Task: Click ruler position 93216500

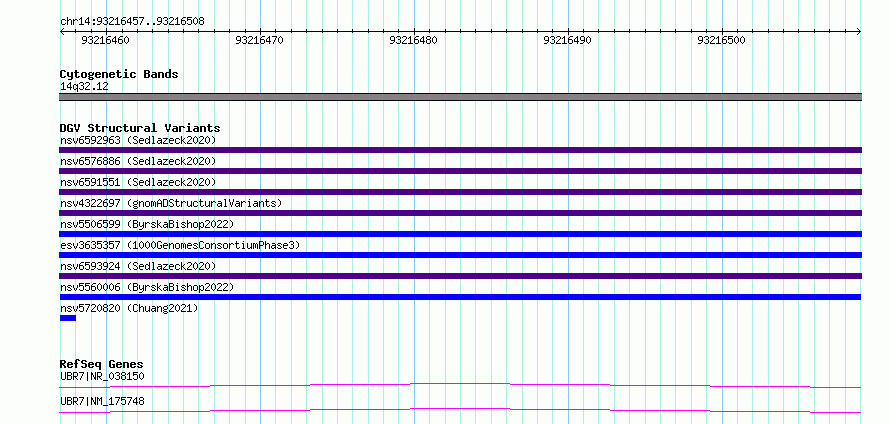Action: coord(721,40)
